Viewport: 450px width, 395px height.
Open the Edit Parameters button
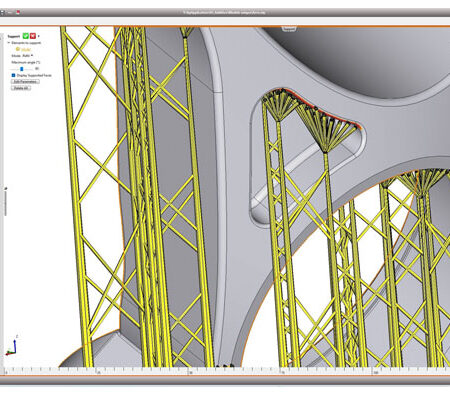[x=25, y=82]
